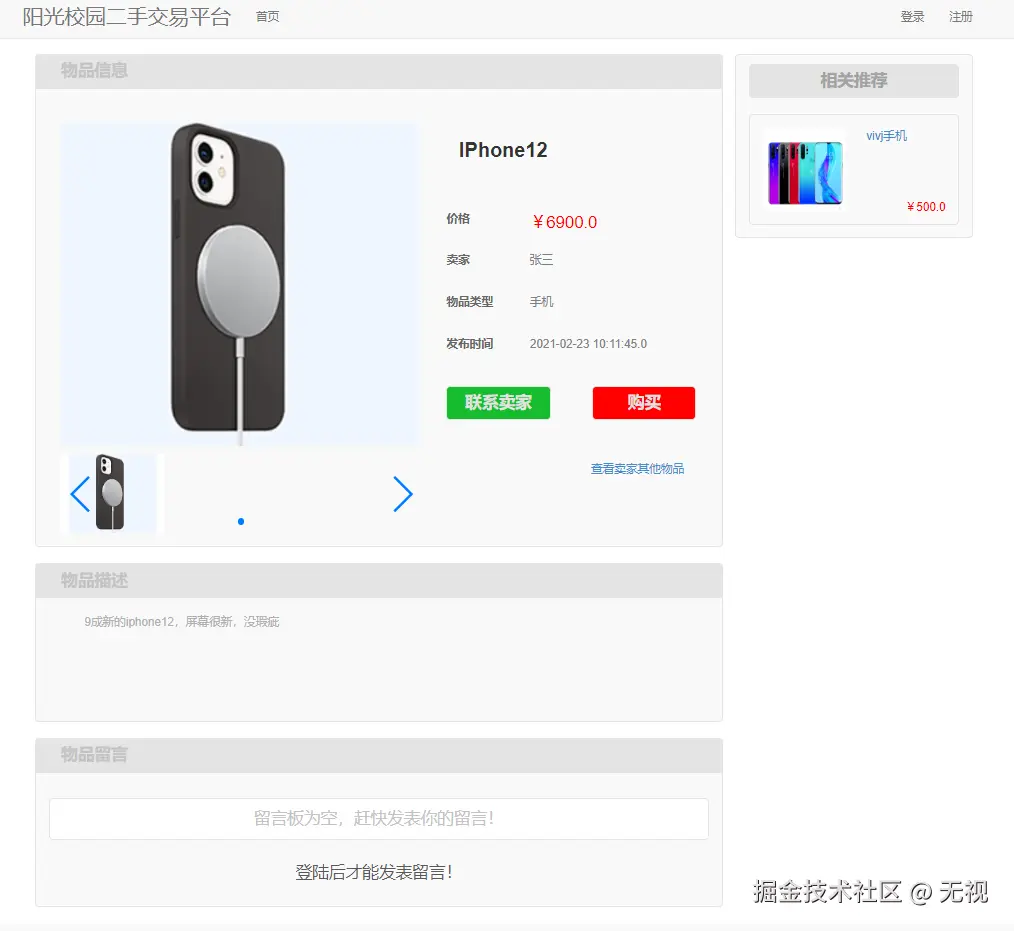The height and width of the screenshot is (931, 1014).
Task: Click the 卖家 field label
Action: [458, 260]
